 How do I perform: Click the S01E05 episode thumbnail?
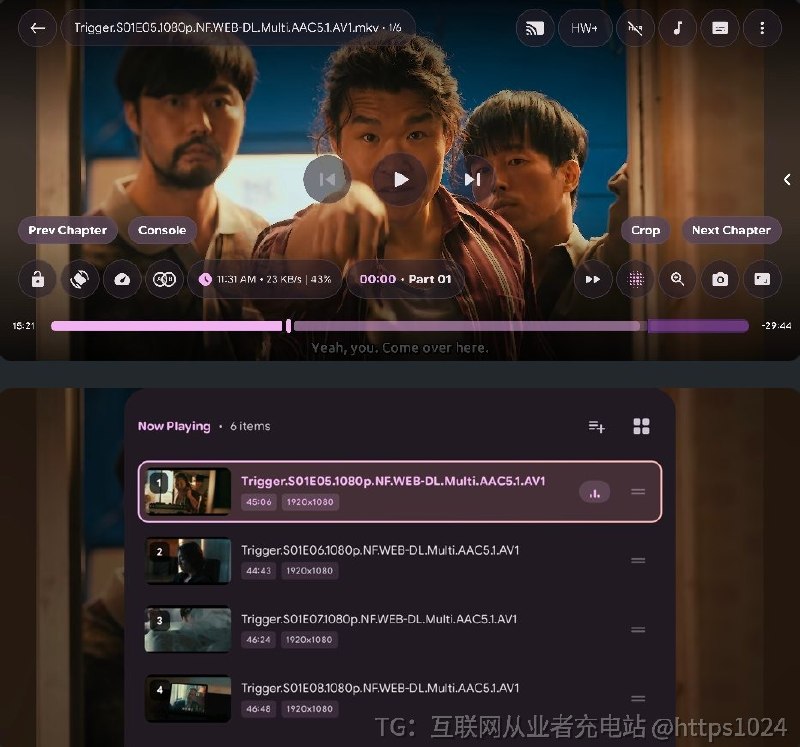188,491
